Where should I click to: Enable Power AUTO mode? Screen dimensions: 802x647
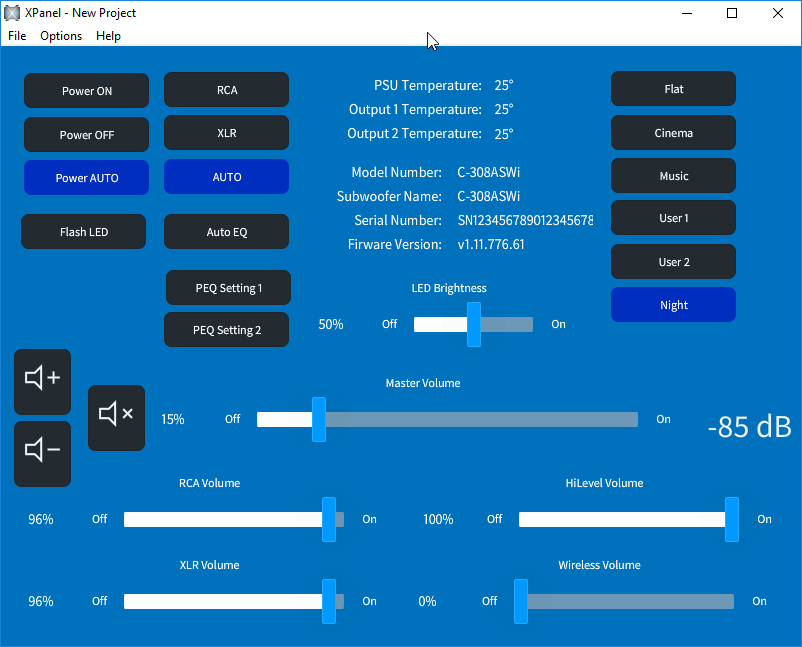point(86,178)
